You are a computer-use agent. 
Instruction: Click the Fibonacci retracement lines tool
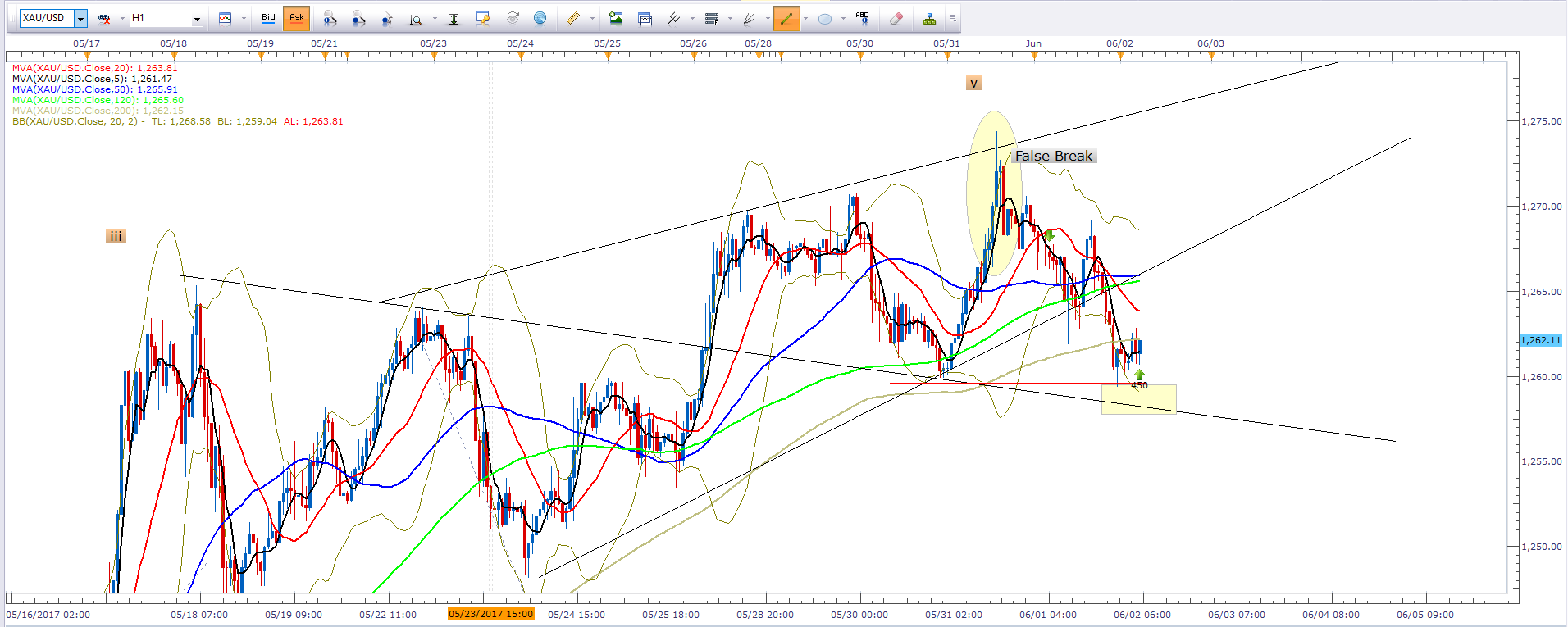pos(711,18)
